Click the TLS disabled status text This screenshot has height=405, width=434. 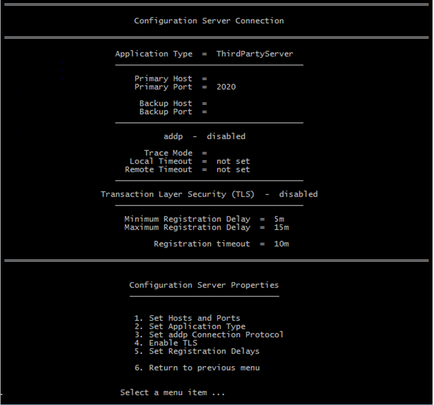point(298,194)
